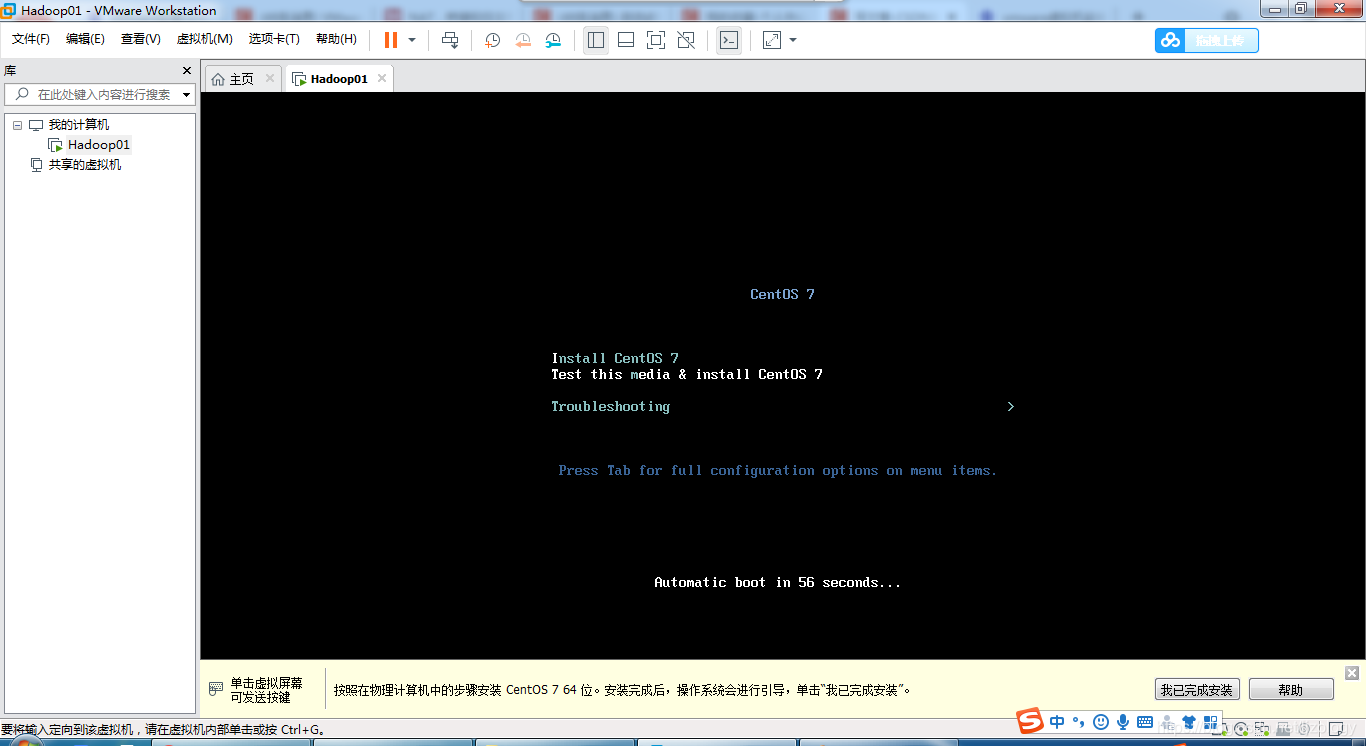
Task: Close the 主页 tab
Action: pos(270,78)
